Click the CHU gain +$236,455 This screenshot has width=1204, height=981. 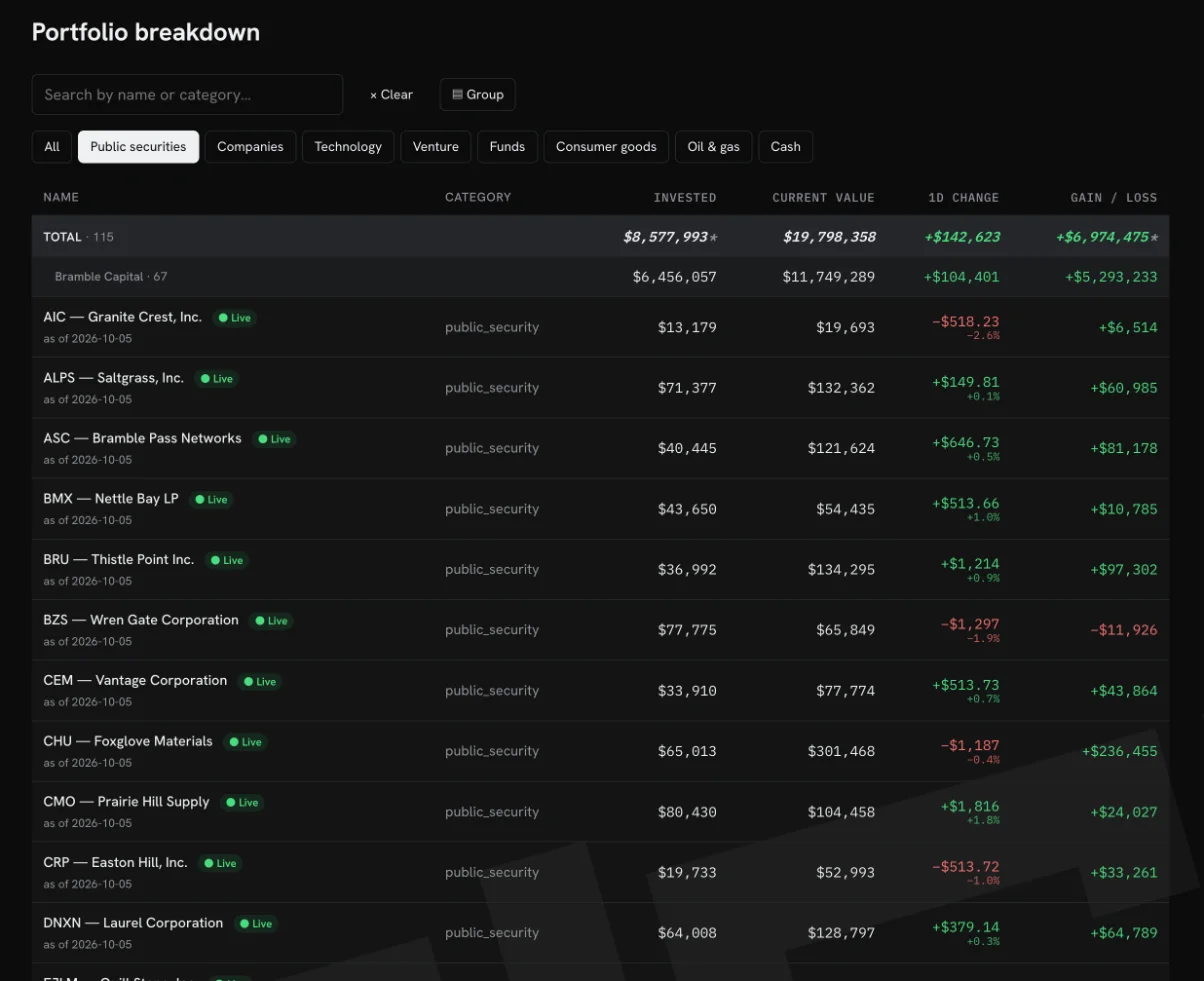point(1119,751)
